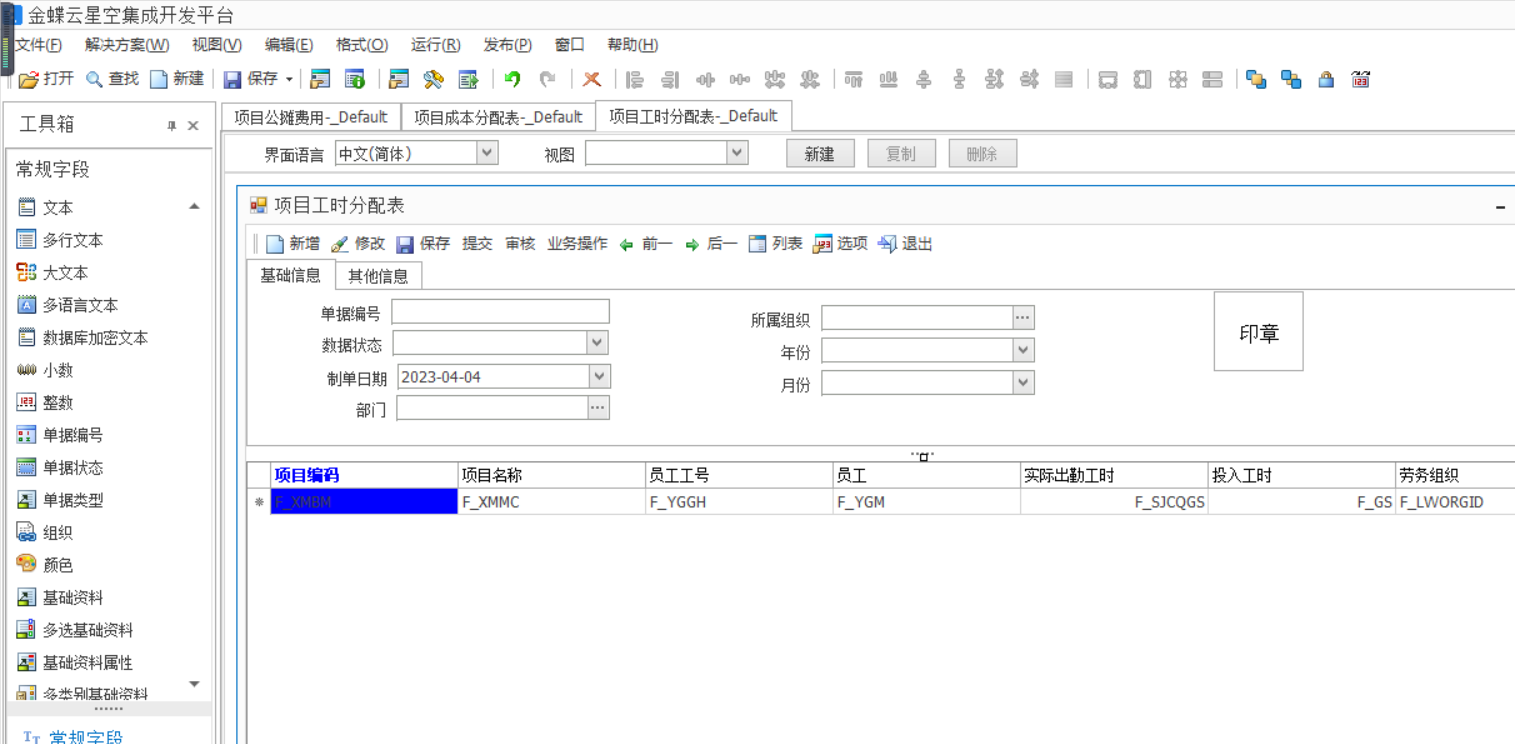Click 列表 list icon in form toolbar
1515x744 pixels.
757,244
